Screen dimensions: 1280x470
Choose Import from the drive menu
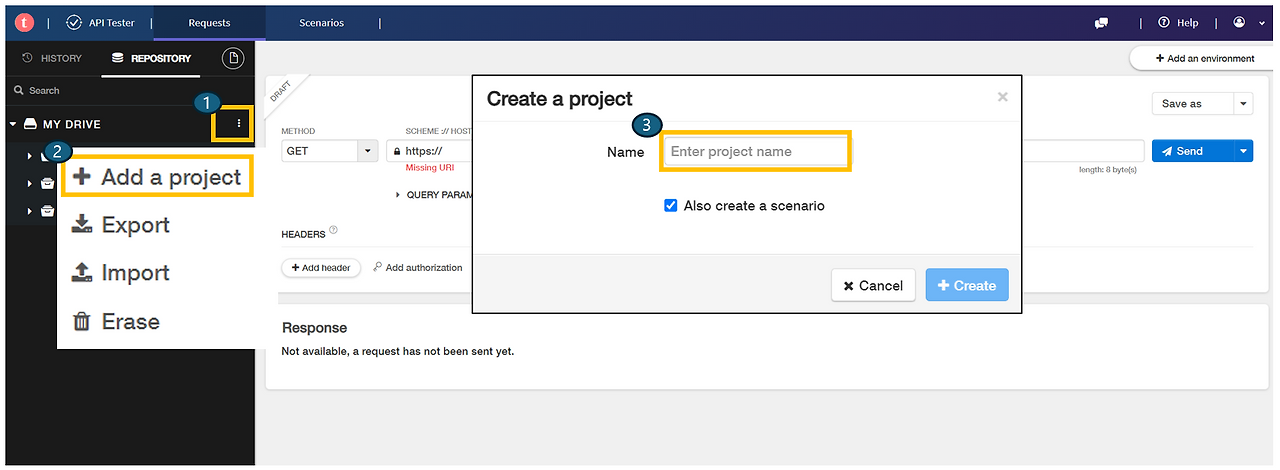(121, 273)
